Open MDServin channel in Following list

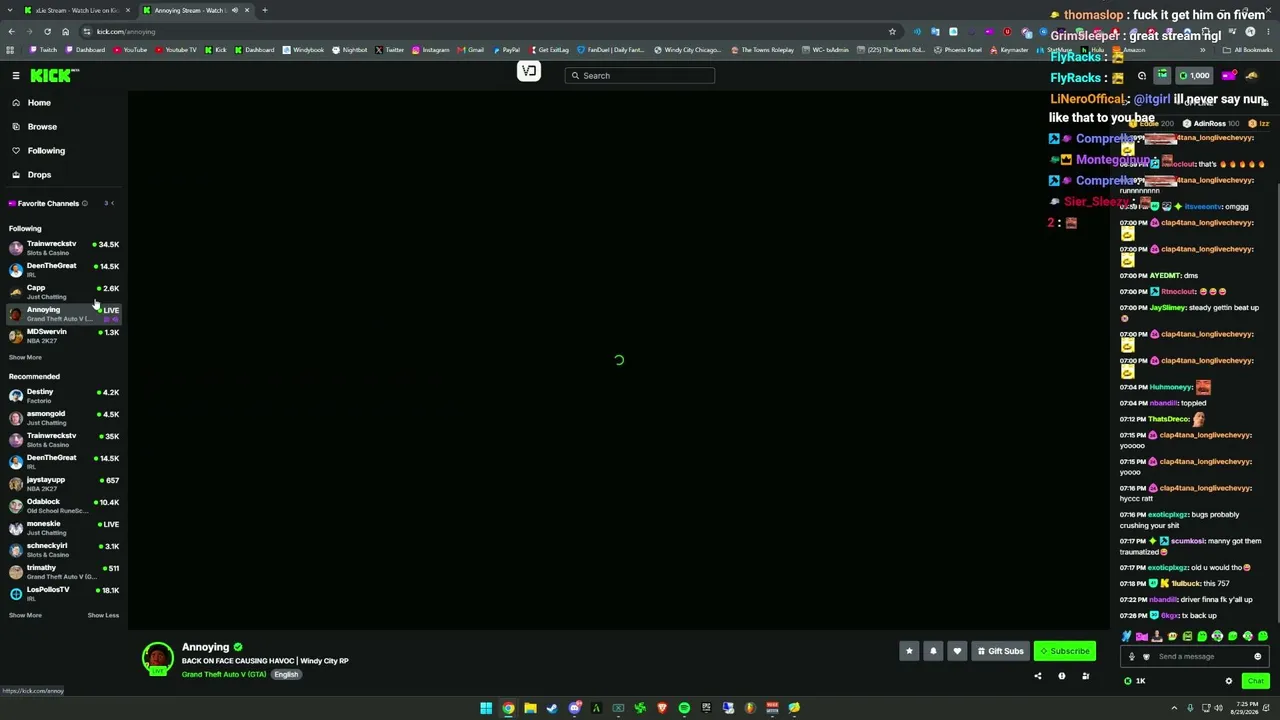[64, 335]
